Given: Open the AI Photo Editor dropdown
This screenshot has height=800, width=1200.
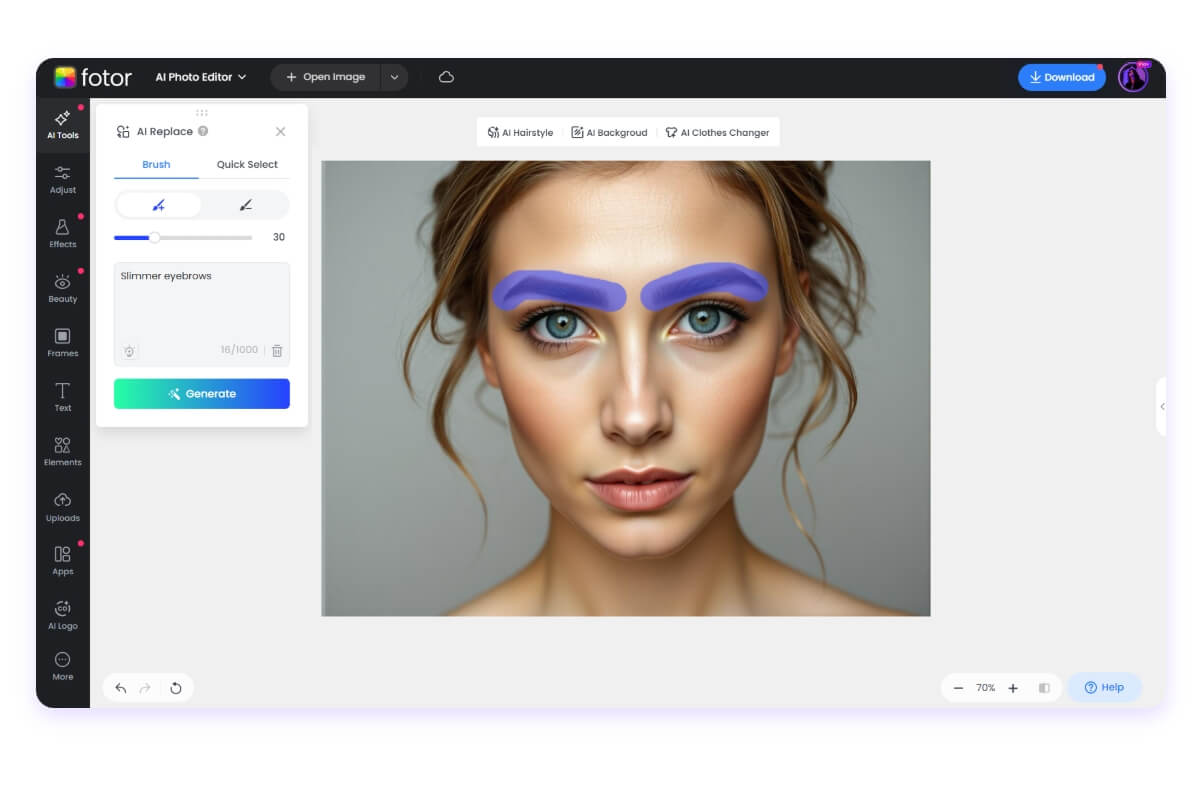Looking at the screenshot, I should tap(198, 76).
